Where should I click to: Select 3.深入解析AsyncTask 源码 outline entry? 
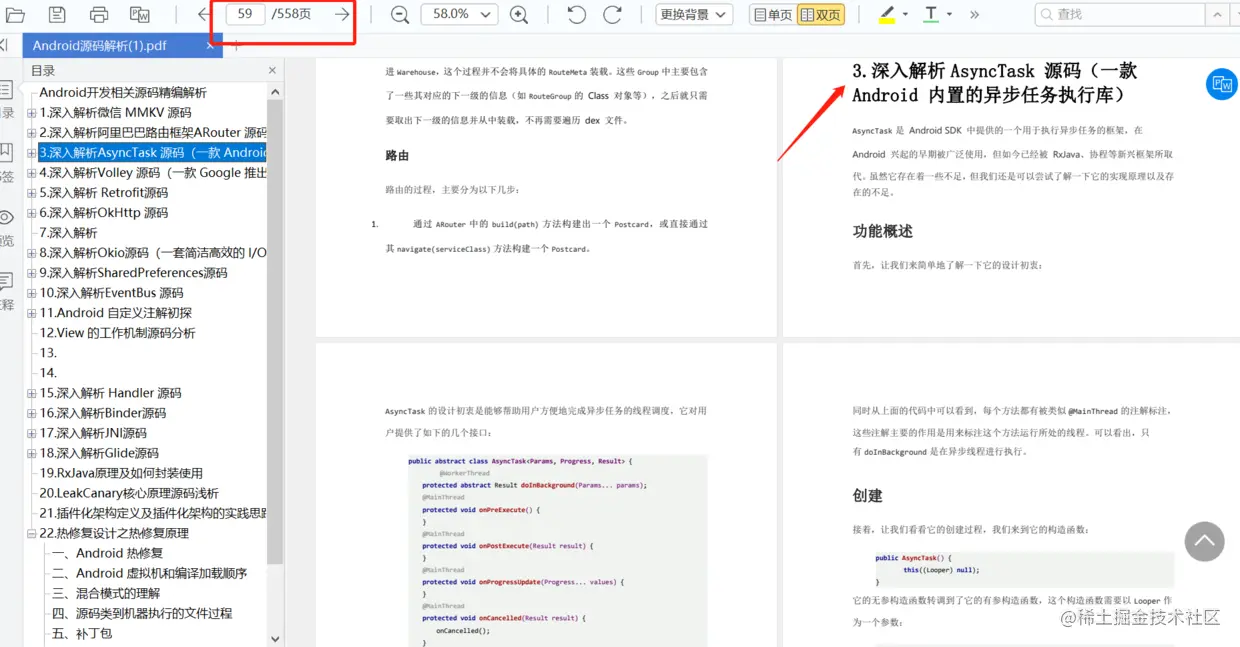pos(152,153)
